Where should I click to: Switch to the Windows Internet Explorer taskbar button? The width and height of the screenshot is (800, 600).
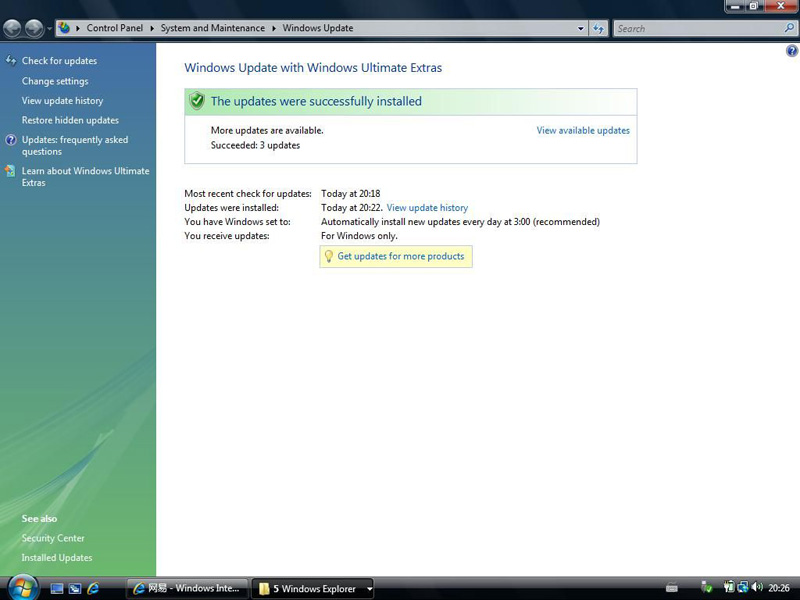(187, 588)
